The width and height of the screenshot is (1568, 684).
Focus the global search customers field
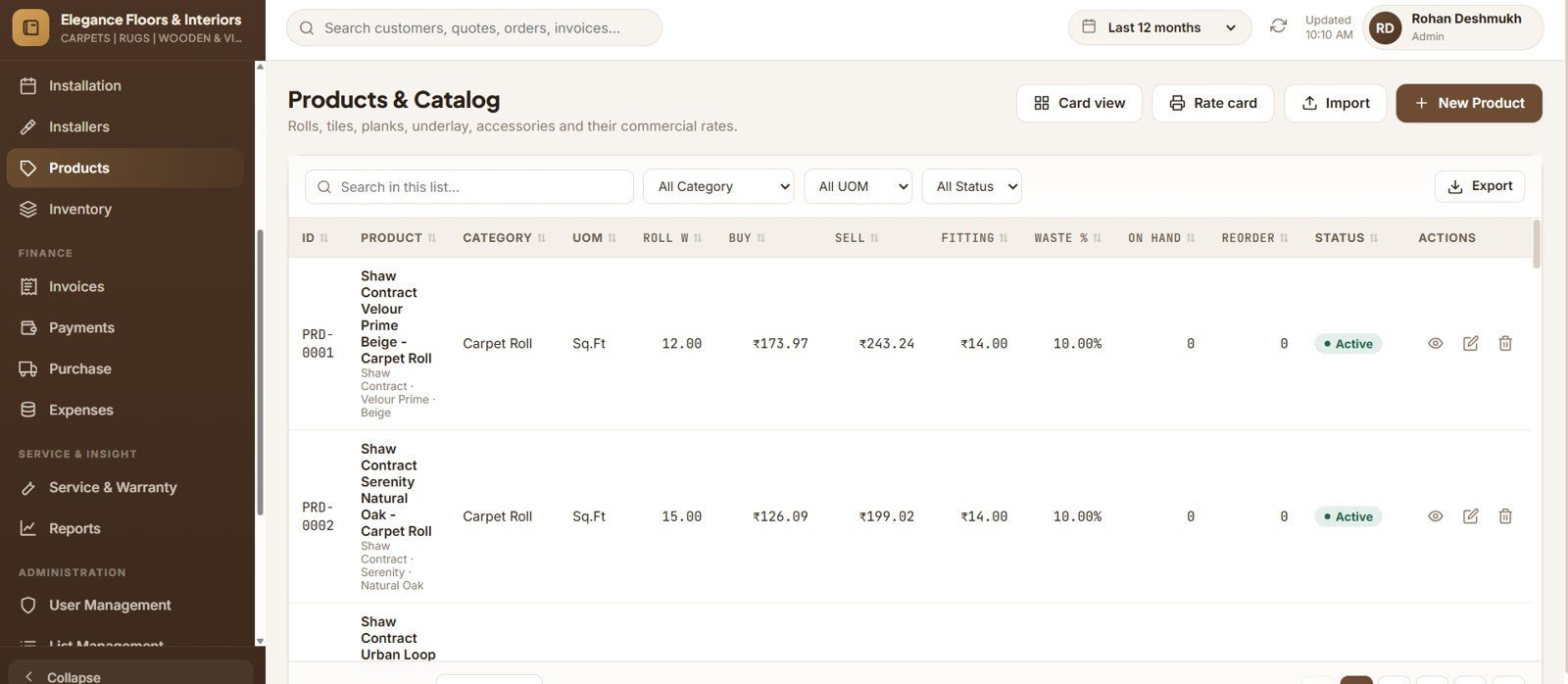pos(474,28)
